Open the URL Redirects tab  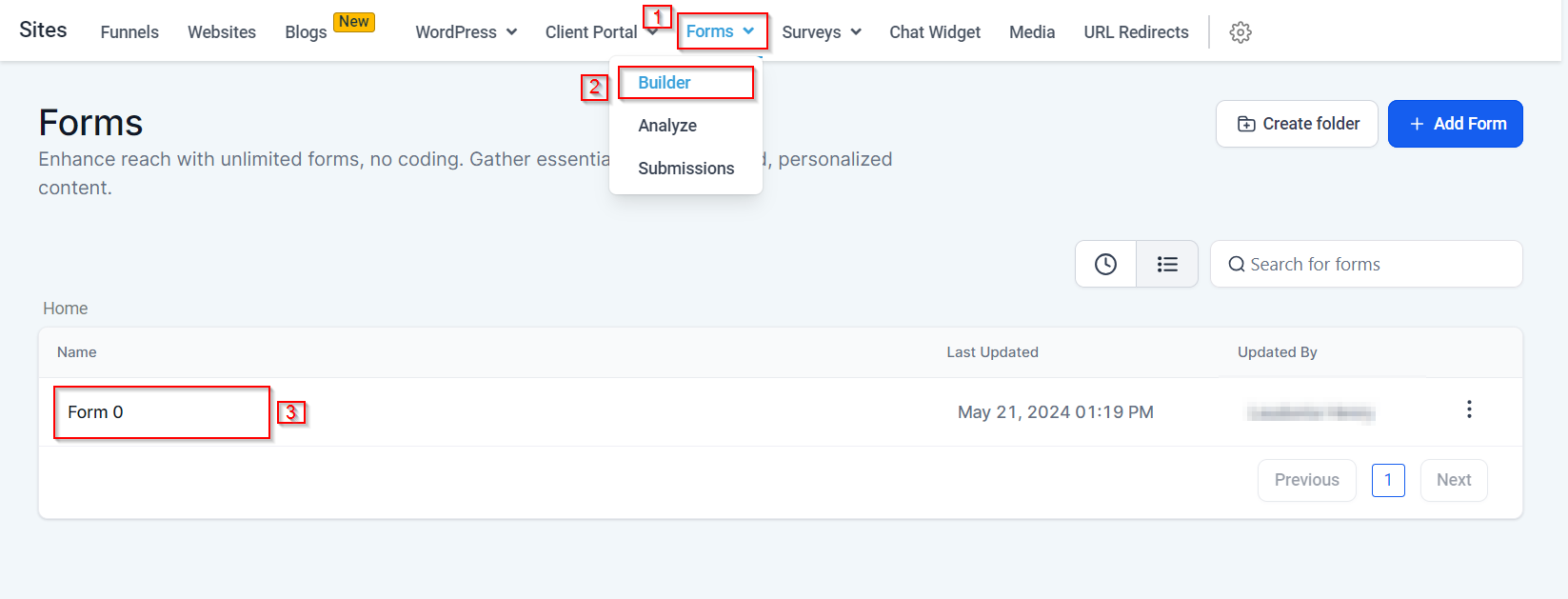(x=1136, y=32)
